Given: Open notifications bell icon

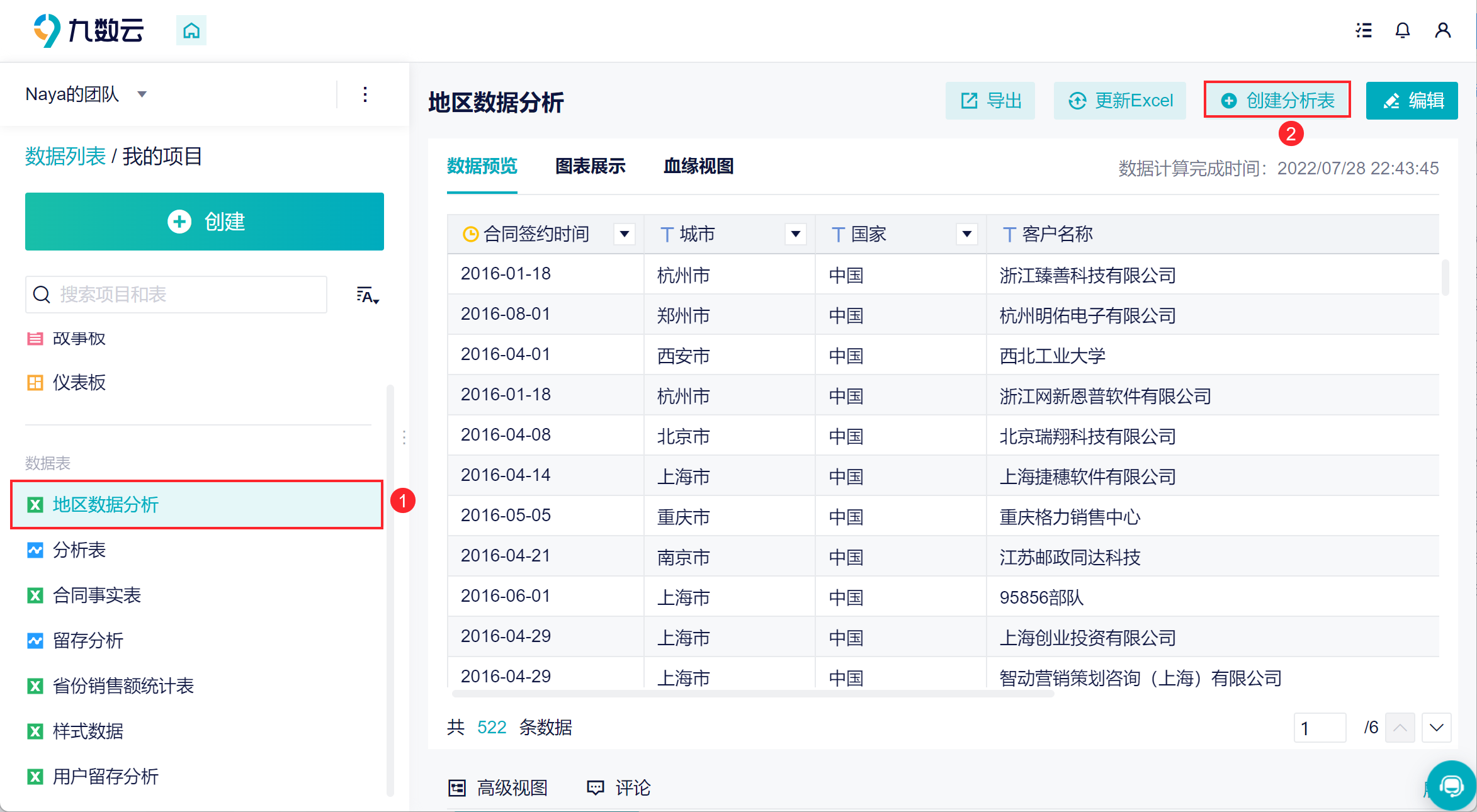Looking at the screenshot, I should click(1402, 30).
